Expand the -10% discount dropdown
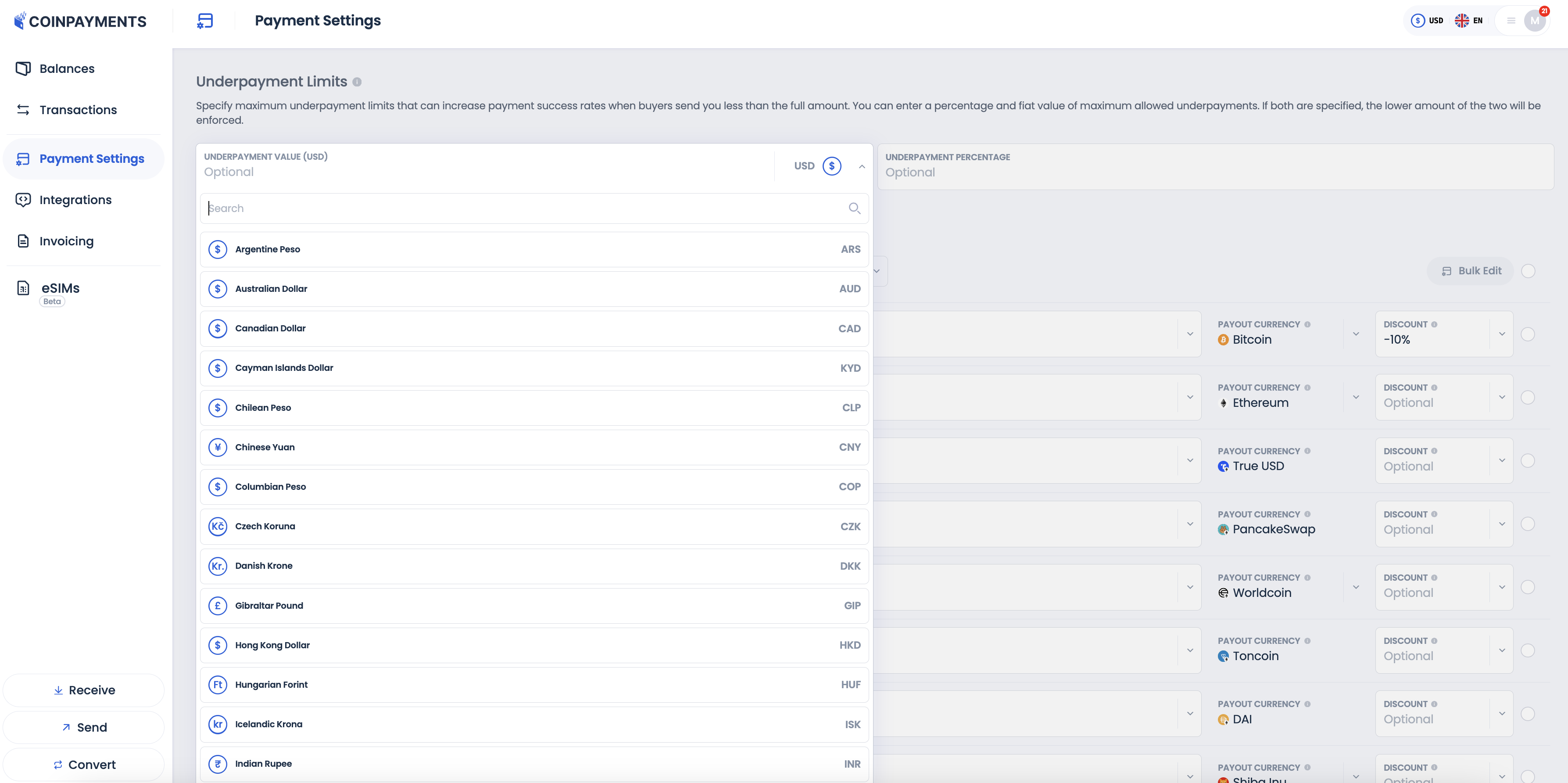1568x783 pixels. tap(1502, 334)
